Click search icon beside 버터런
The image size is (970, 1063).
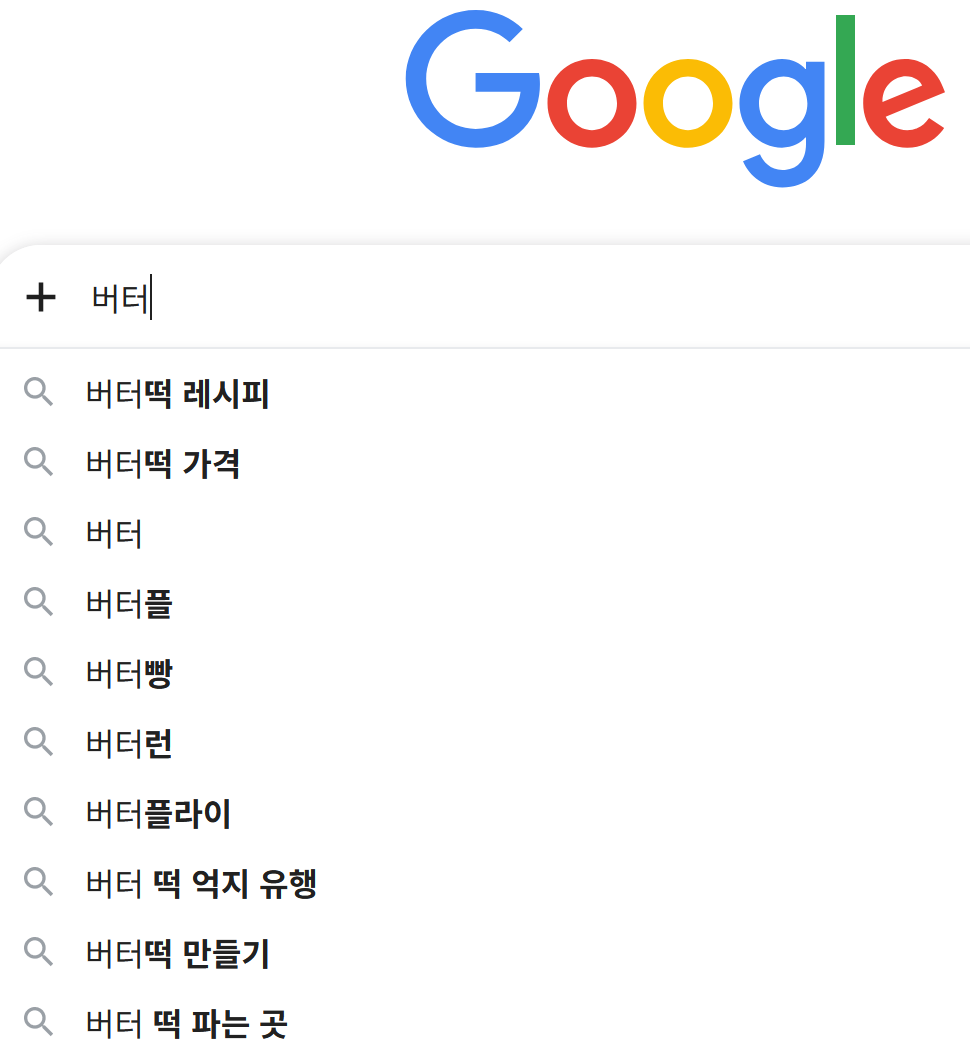click(x=38, y=742)
